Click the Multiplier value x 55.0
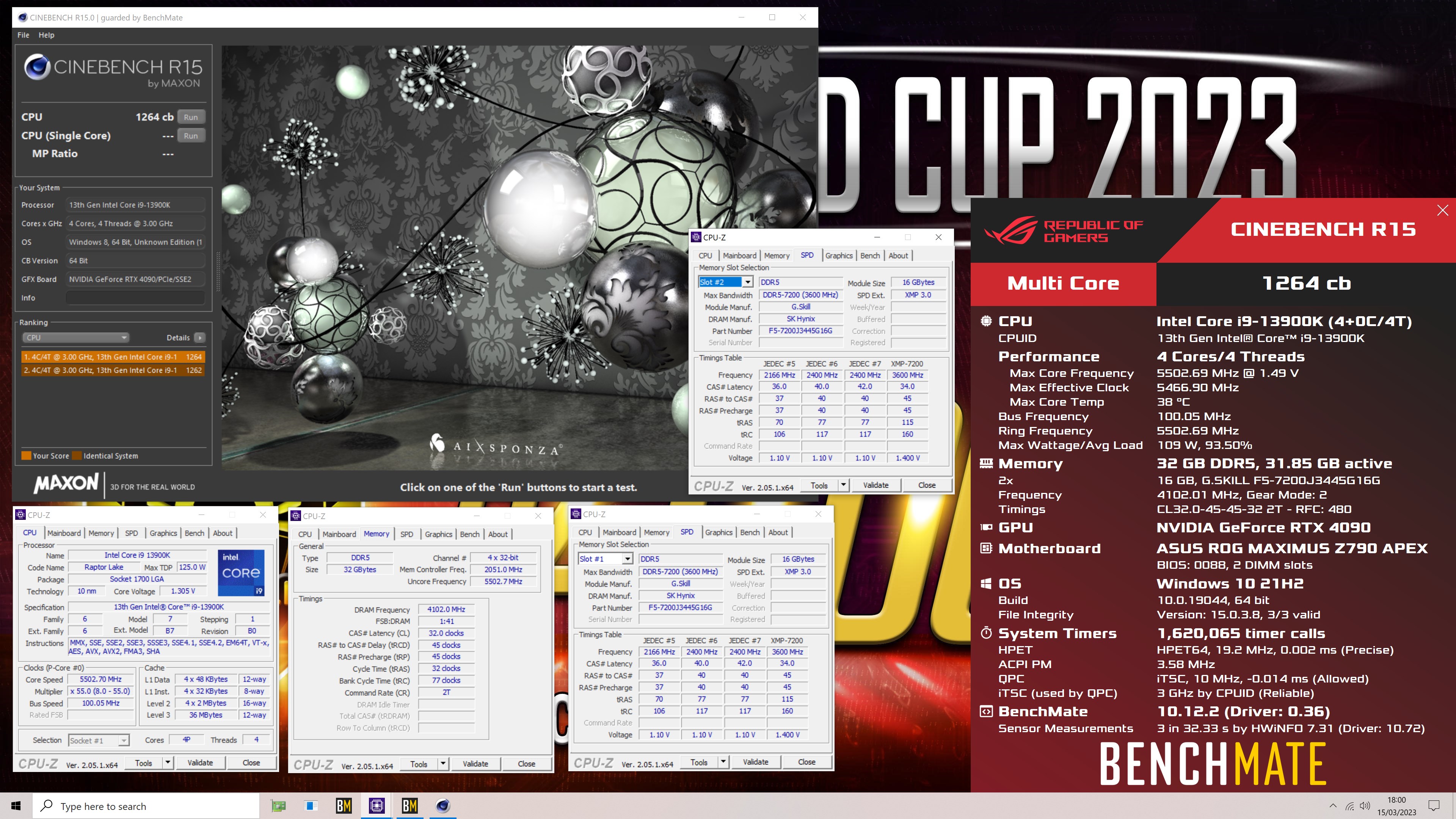The image size is (1456, 819). pos(100,691)
